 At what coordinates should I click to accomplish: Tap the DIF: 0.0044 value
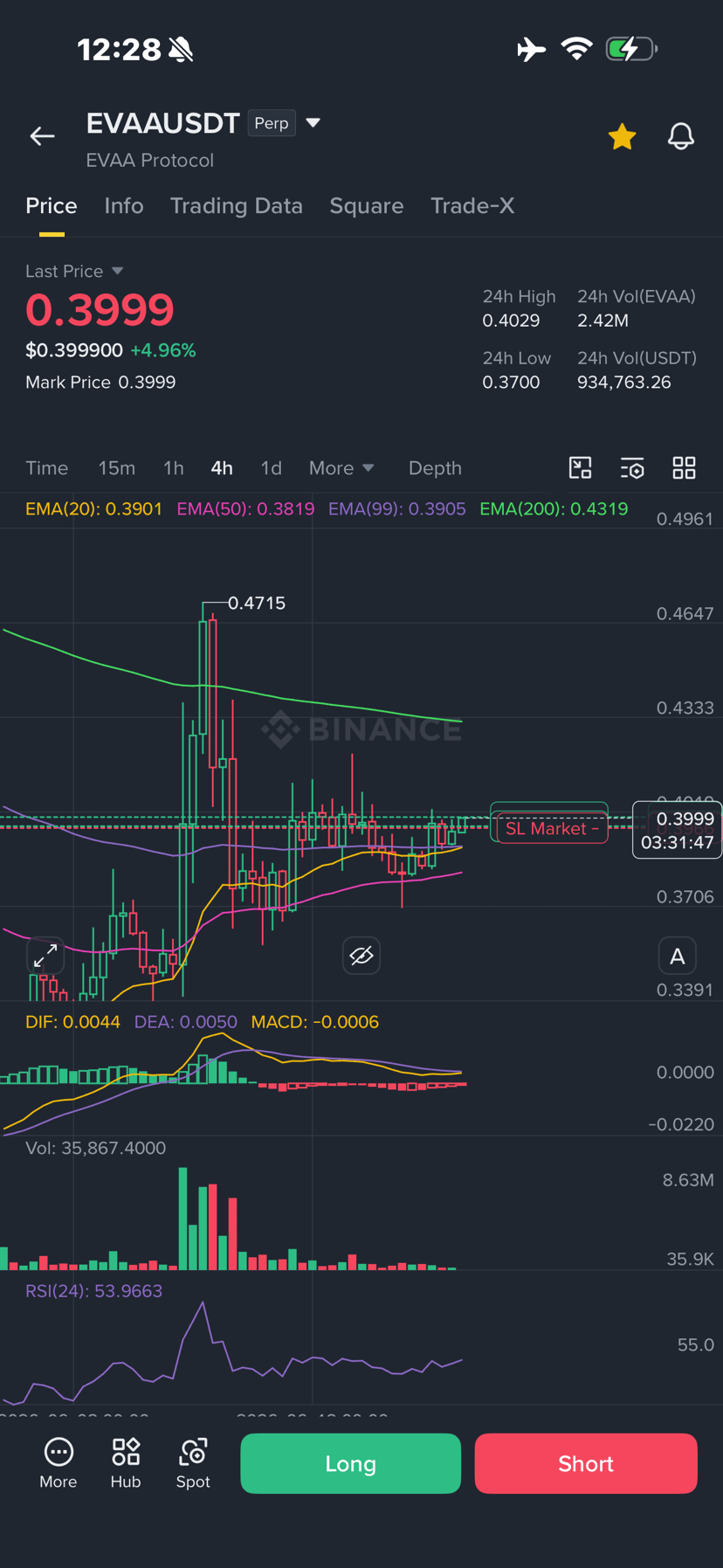point(72,1022)
